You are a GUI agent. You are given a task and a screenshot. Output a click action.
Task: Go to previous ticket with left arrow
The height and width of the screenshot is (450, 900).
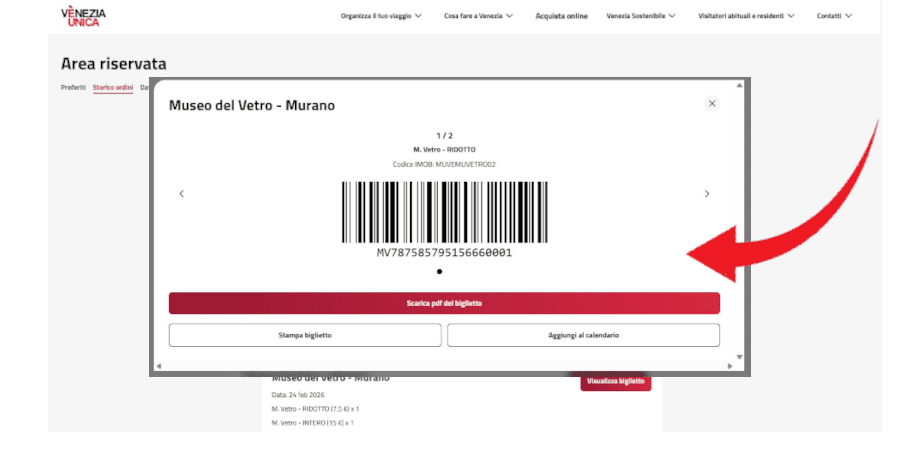click(181, 194)
